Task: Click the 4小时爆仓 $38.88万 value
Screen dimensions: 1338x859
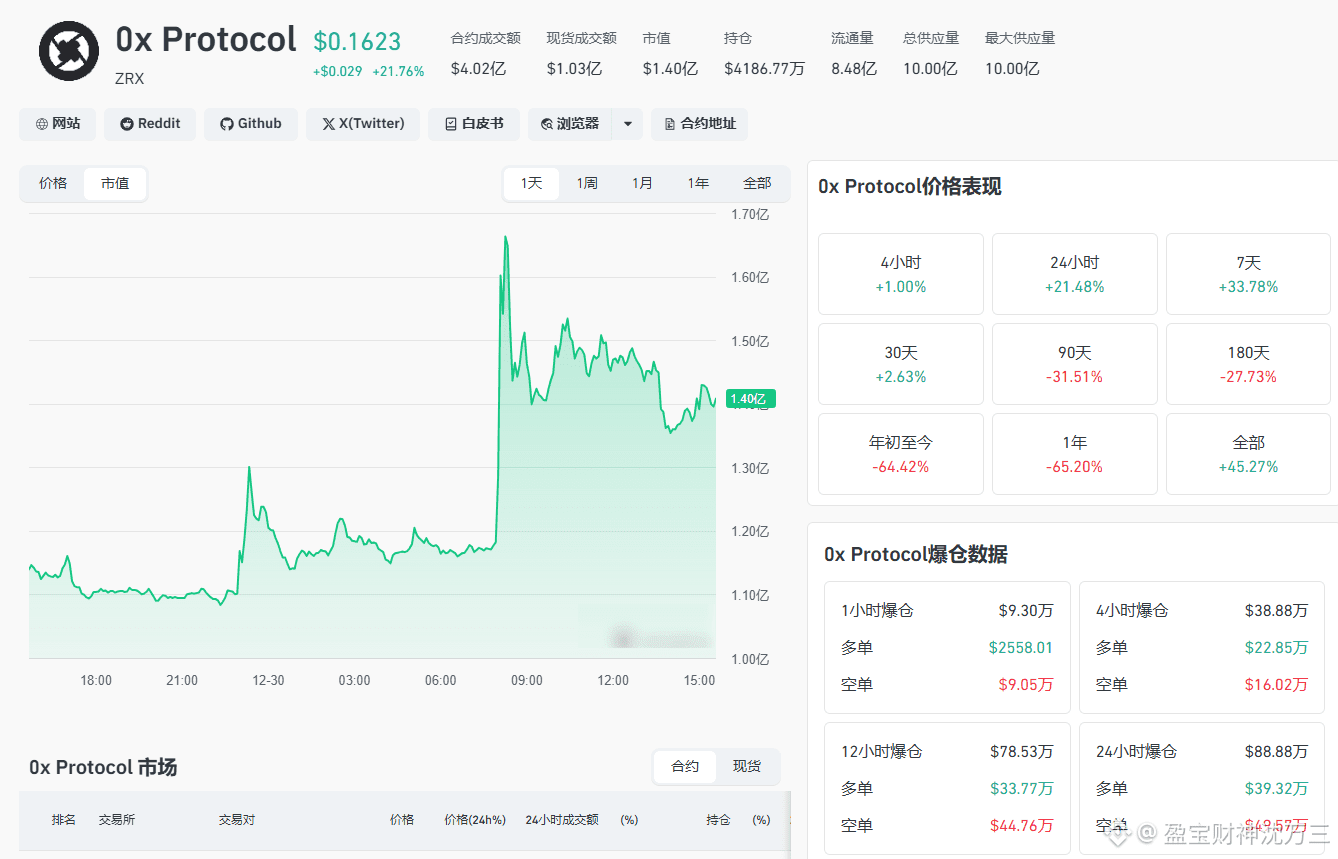Action: pyautogui.click(x=1276, y=610)
